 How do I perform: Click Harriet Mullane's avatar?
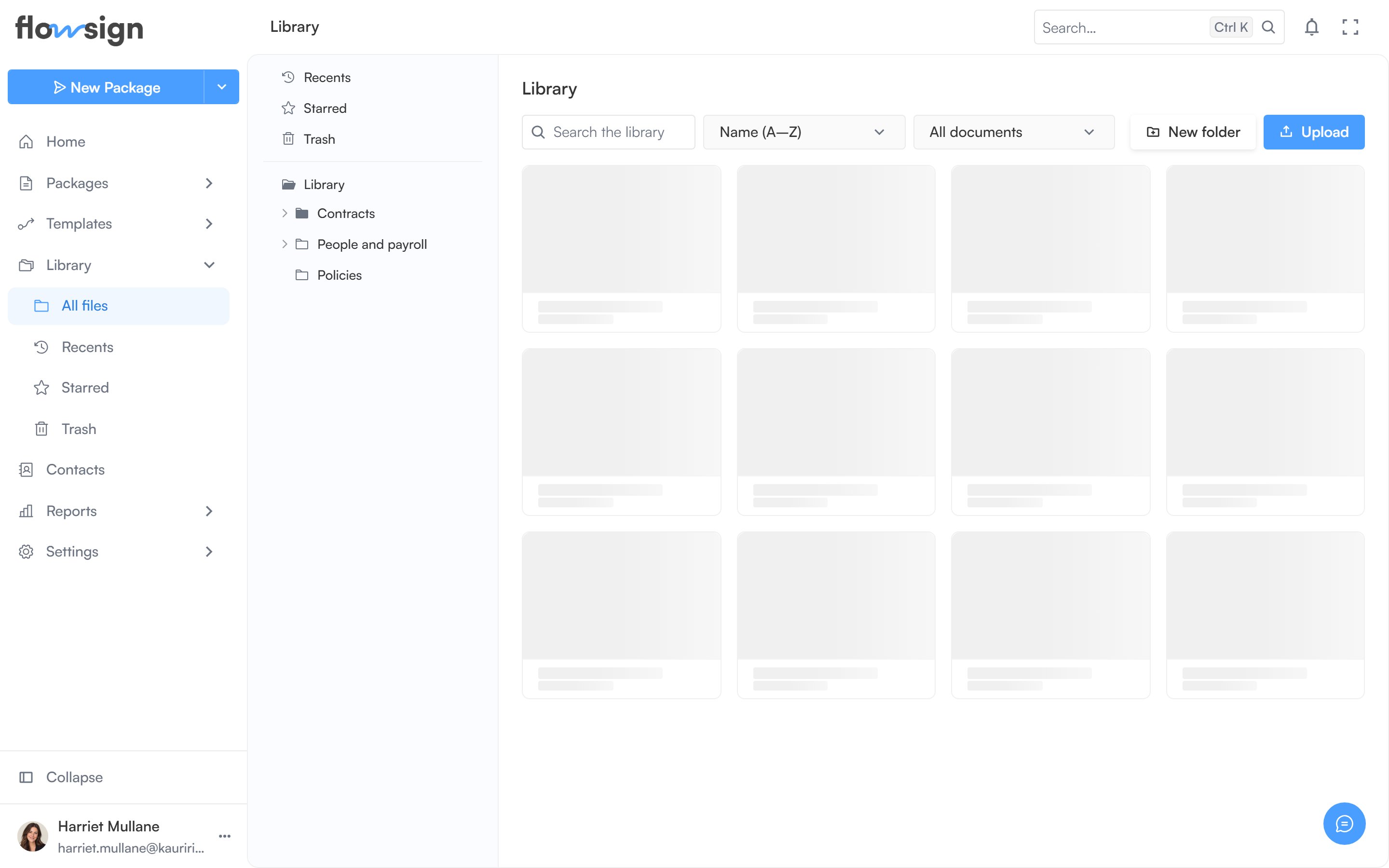[x=33, y=836]
